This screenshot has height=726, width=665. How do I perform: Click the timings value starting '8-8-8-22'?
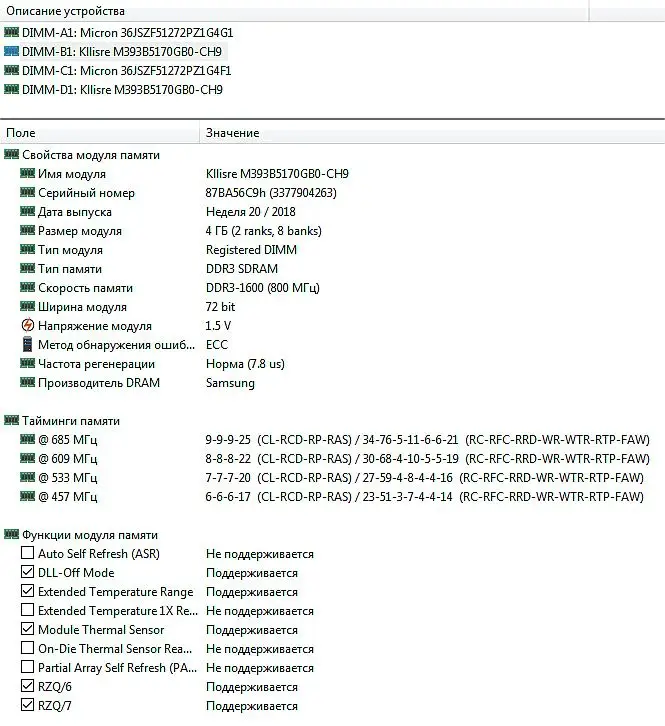pos(427,458)
